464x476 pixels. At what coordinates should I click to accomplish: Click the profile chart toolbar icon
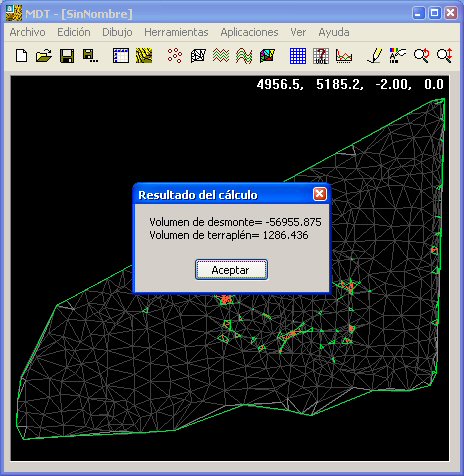point(344,56)
